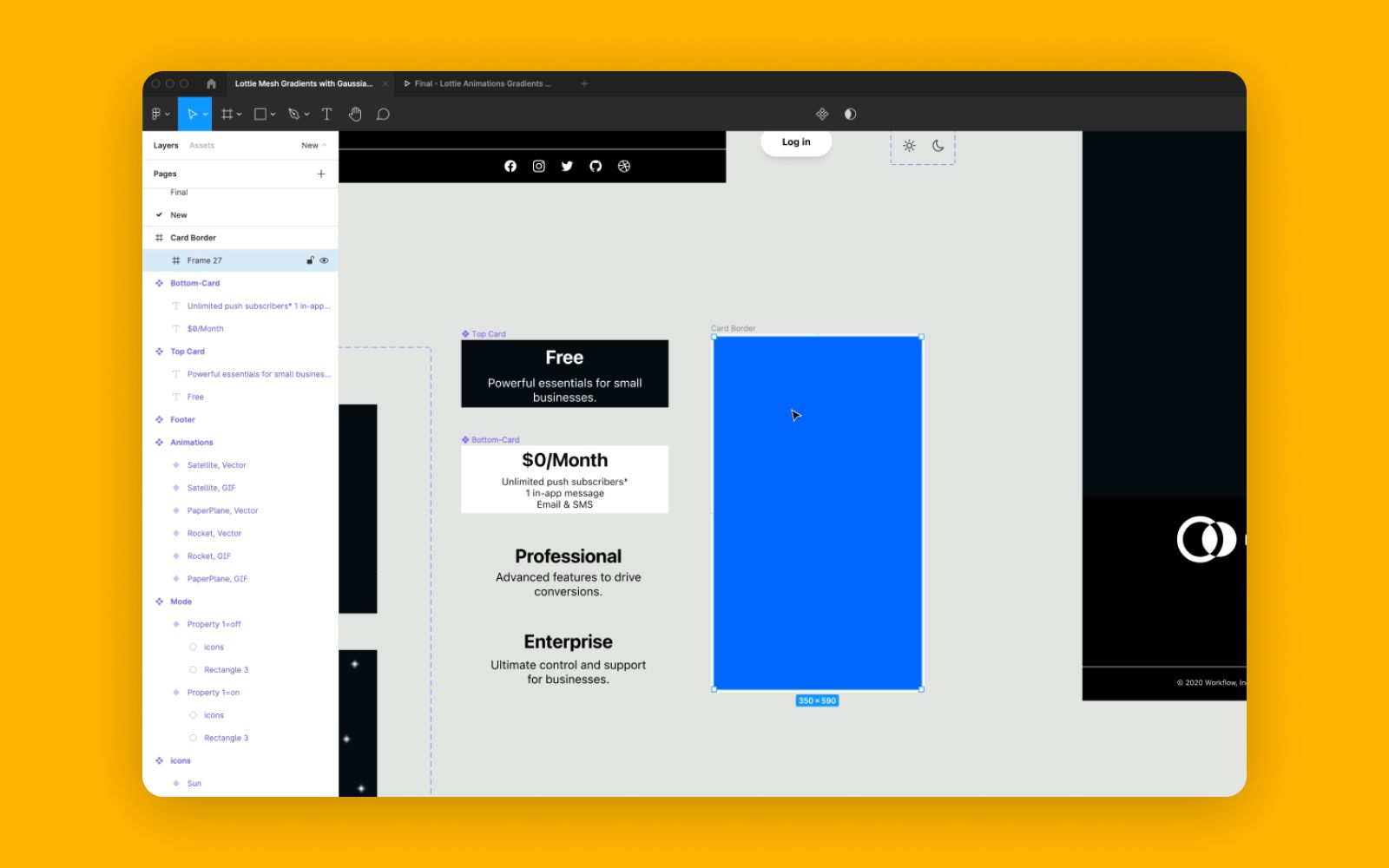Select the Property 1=on layer
The image size is (1389, 868).
point(214,693)
